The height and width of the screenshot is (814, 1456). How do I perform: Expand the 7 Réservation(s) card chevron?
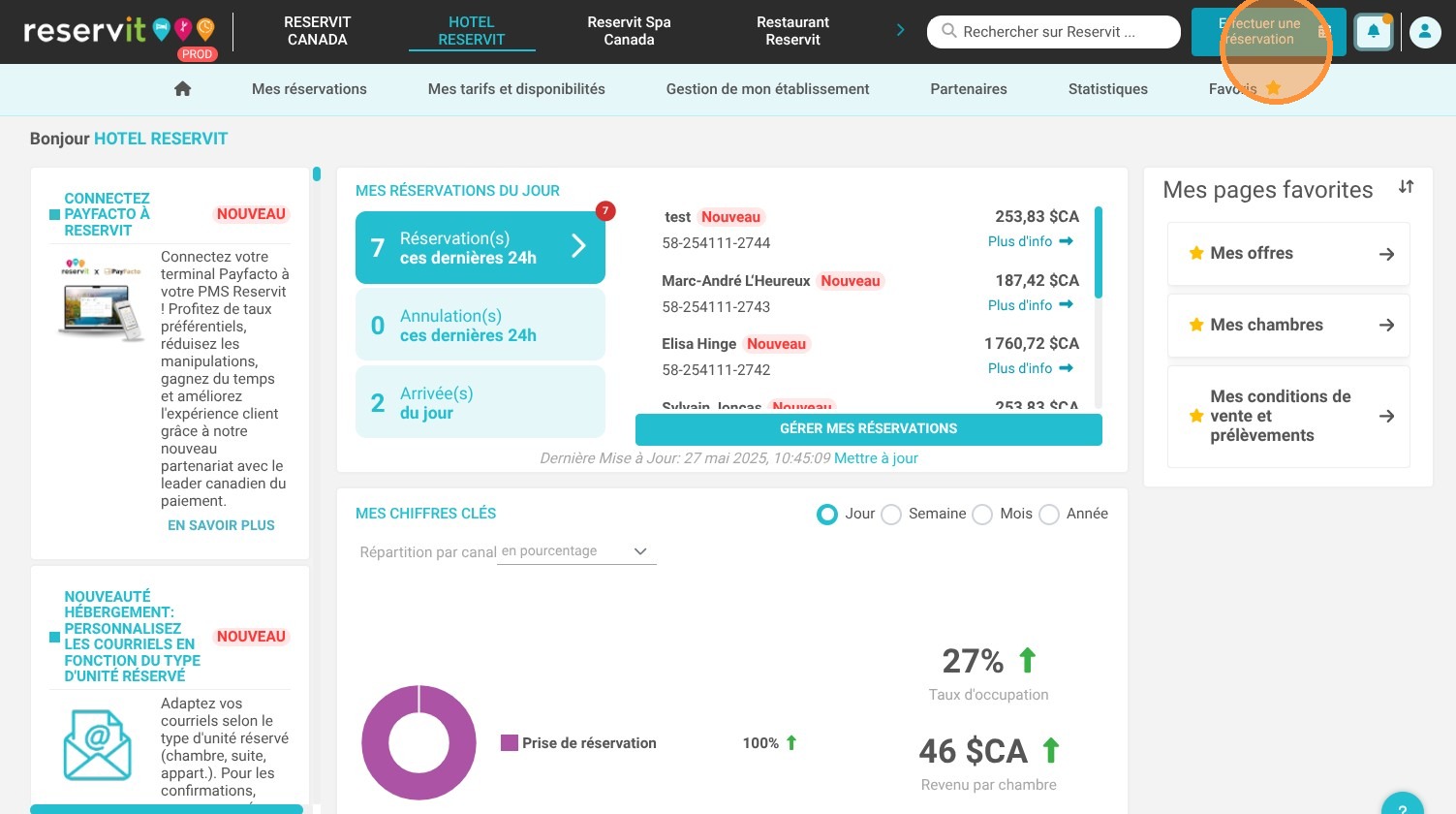(x=578, y=246)
